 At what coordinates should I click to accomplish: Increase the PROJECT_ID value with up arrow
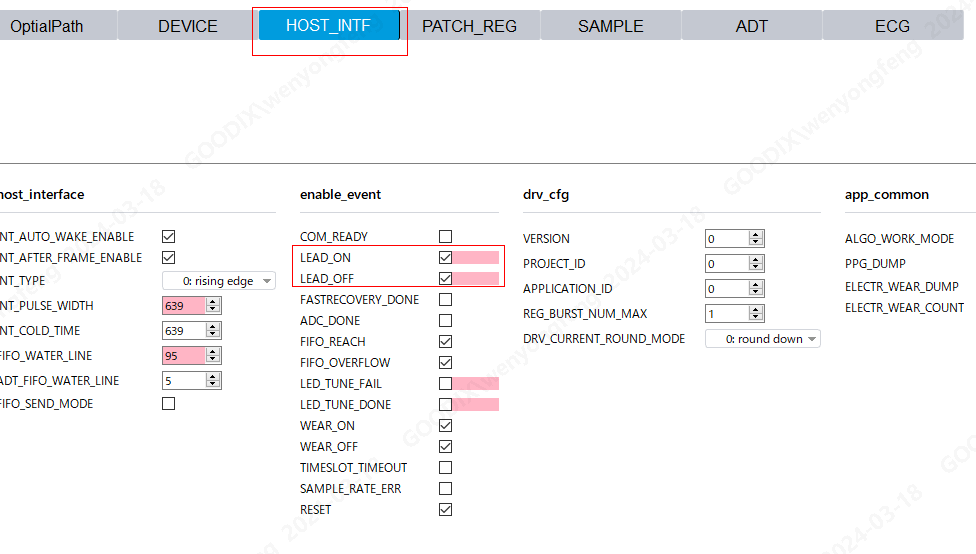tap(757, 260)
